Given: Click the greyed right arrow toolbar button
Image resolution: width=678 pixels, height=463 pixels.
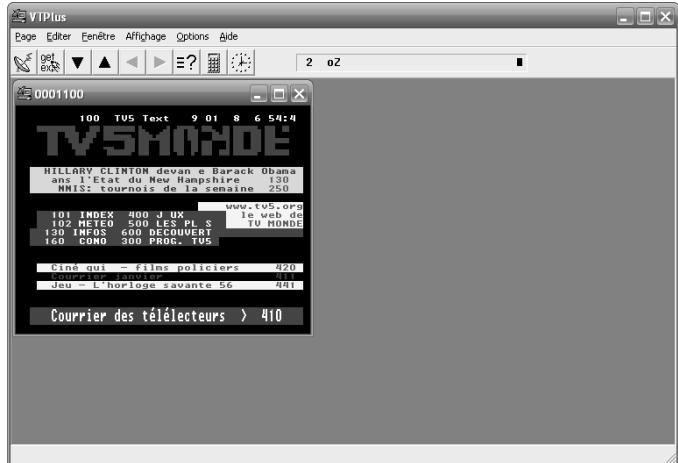Looking at the screenshot, I should point(160,63).
